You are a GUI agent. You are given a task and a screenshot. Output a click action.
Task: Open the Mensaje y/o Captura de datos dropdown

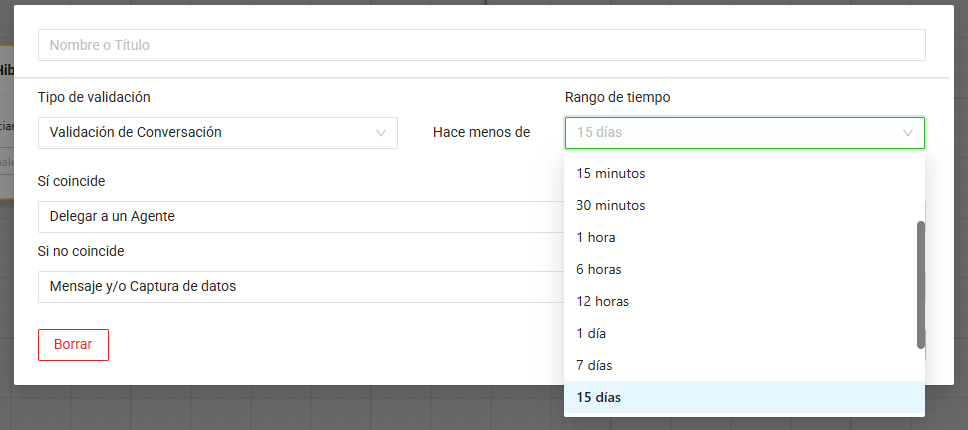click(300, 286)
